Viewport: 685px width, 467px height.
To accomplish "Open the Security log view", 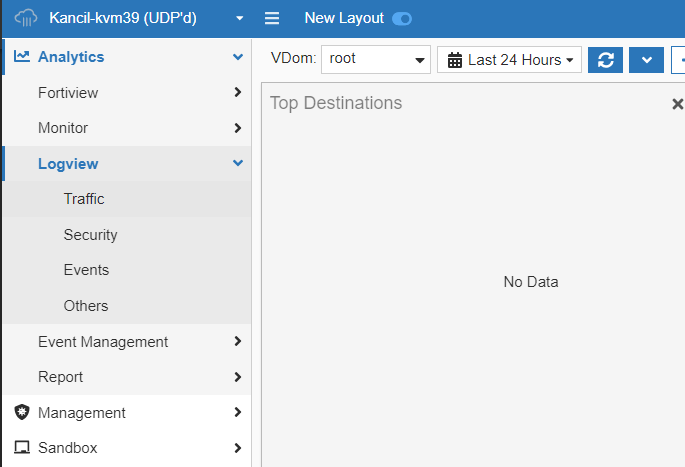I will pos(90,235).
